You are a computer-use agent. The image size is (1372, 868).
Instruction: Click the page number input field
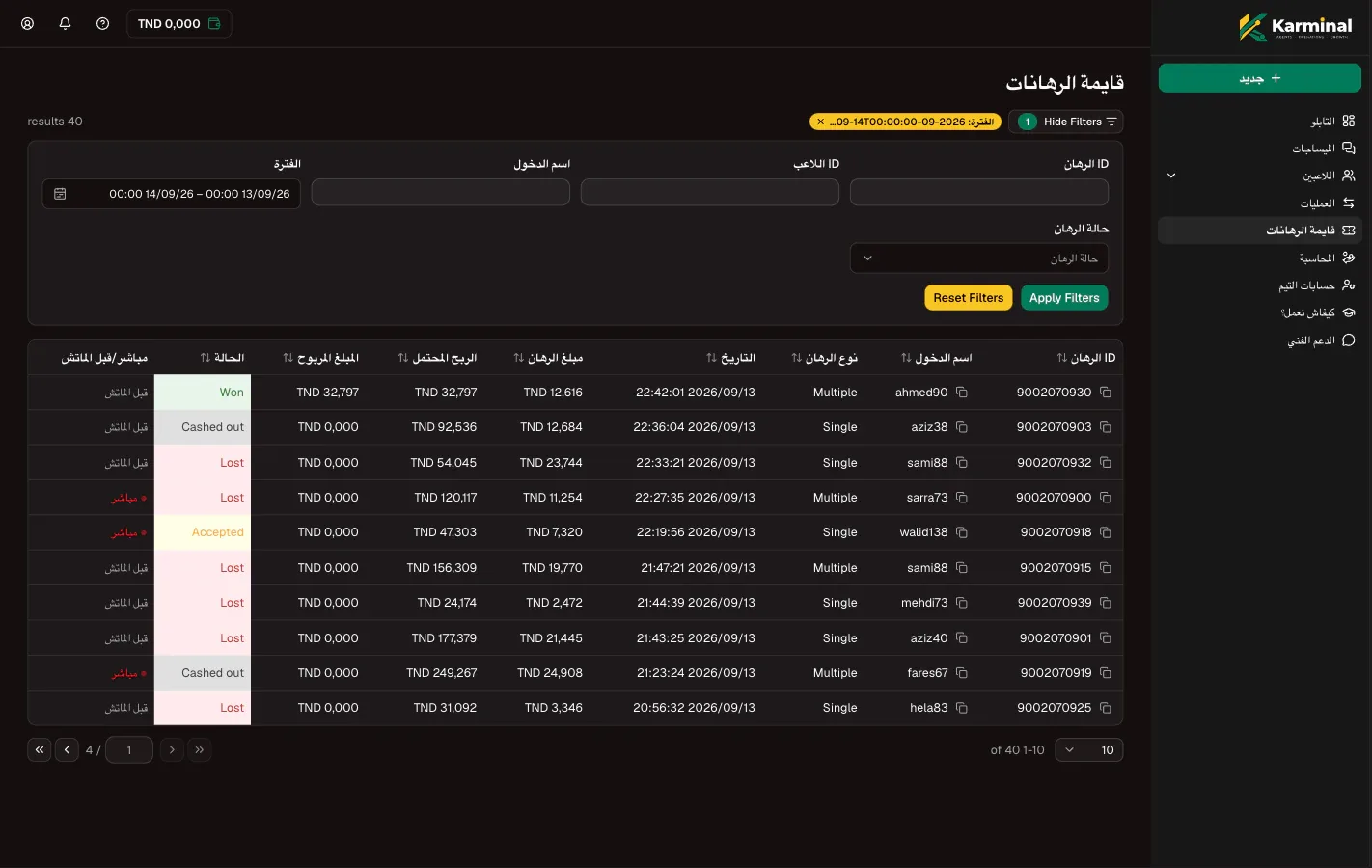pyautogui.click(x=129, y=750)
